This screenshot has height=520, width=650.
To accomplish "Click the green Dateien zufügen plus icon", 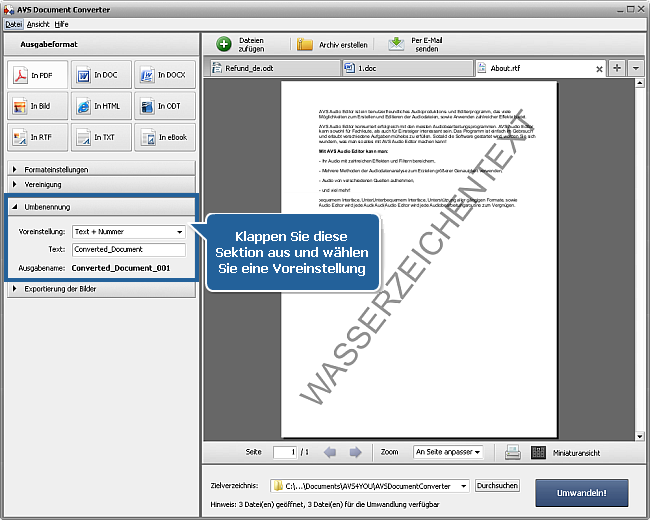I will [x=224, y=44].
